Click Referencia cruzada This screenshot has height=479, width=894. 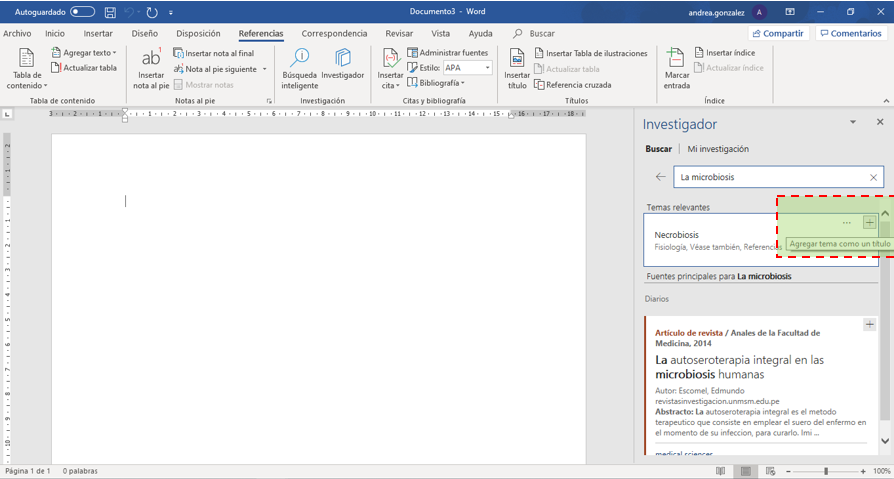point(572,85)
